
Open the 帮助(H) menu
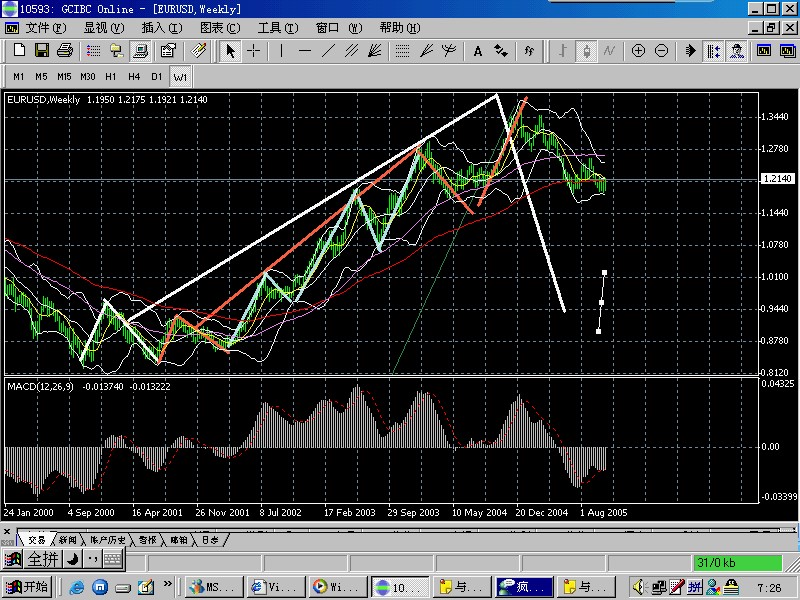point(400,28)
